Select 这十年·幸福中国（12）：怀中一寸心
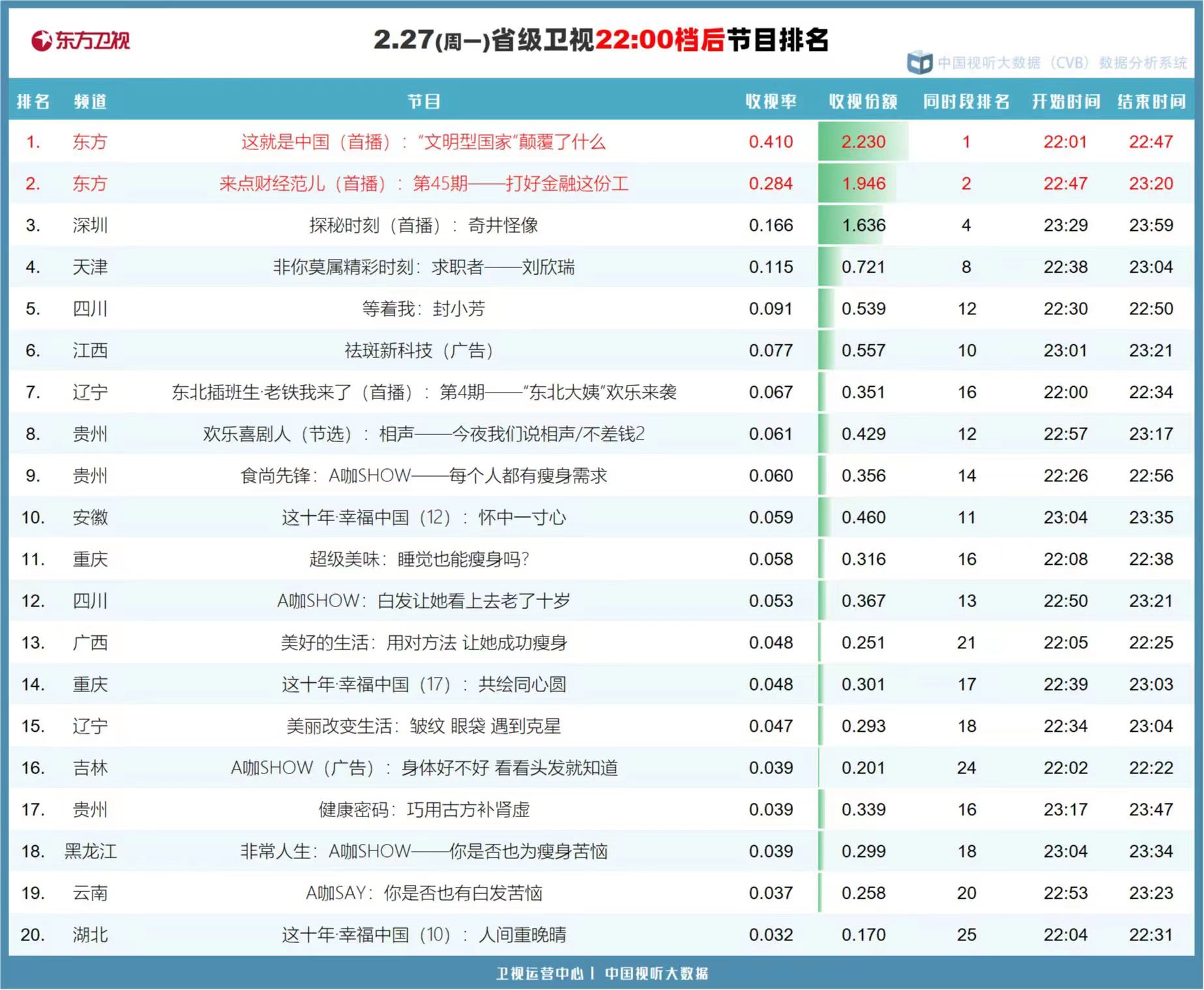1204x990 pixels. pos(424,517)
